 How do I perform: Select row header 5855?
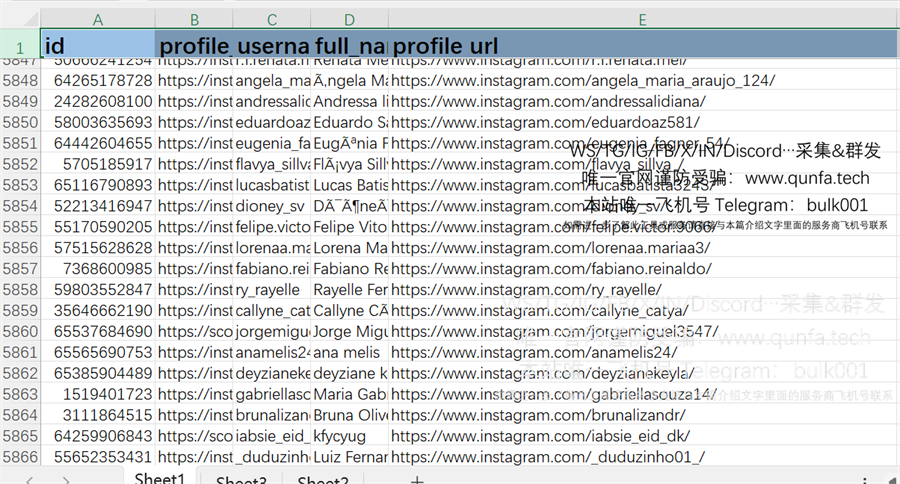point(20,227)
